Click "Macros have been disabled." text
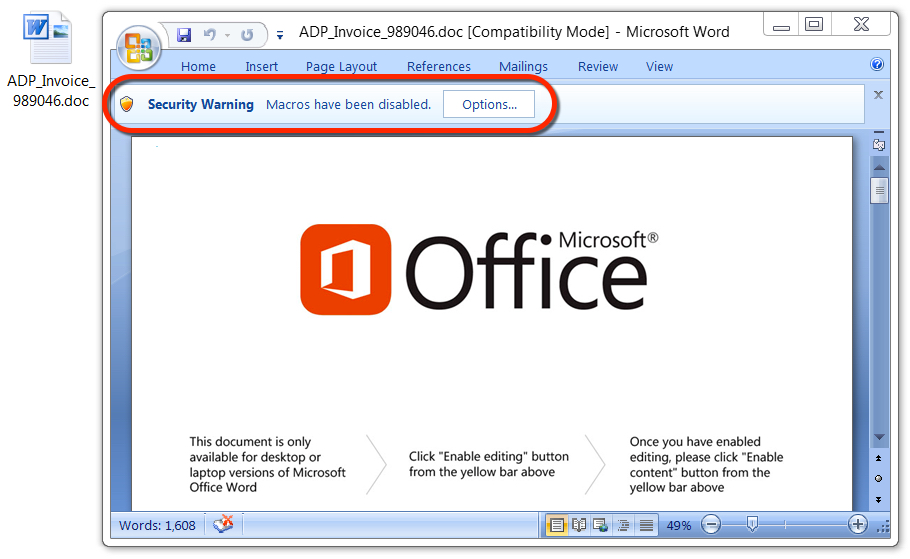 pos(348,104)
